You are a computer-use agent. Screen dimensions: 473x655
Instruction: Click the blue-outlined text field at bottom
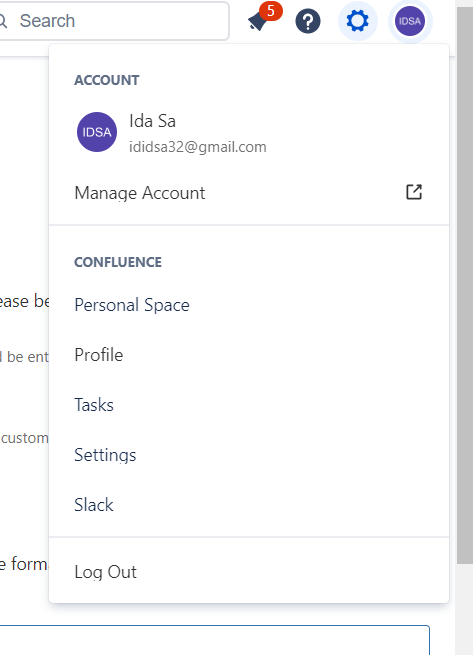point(215,640)
